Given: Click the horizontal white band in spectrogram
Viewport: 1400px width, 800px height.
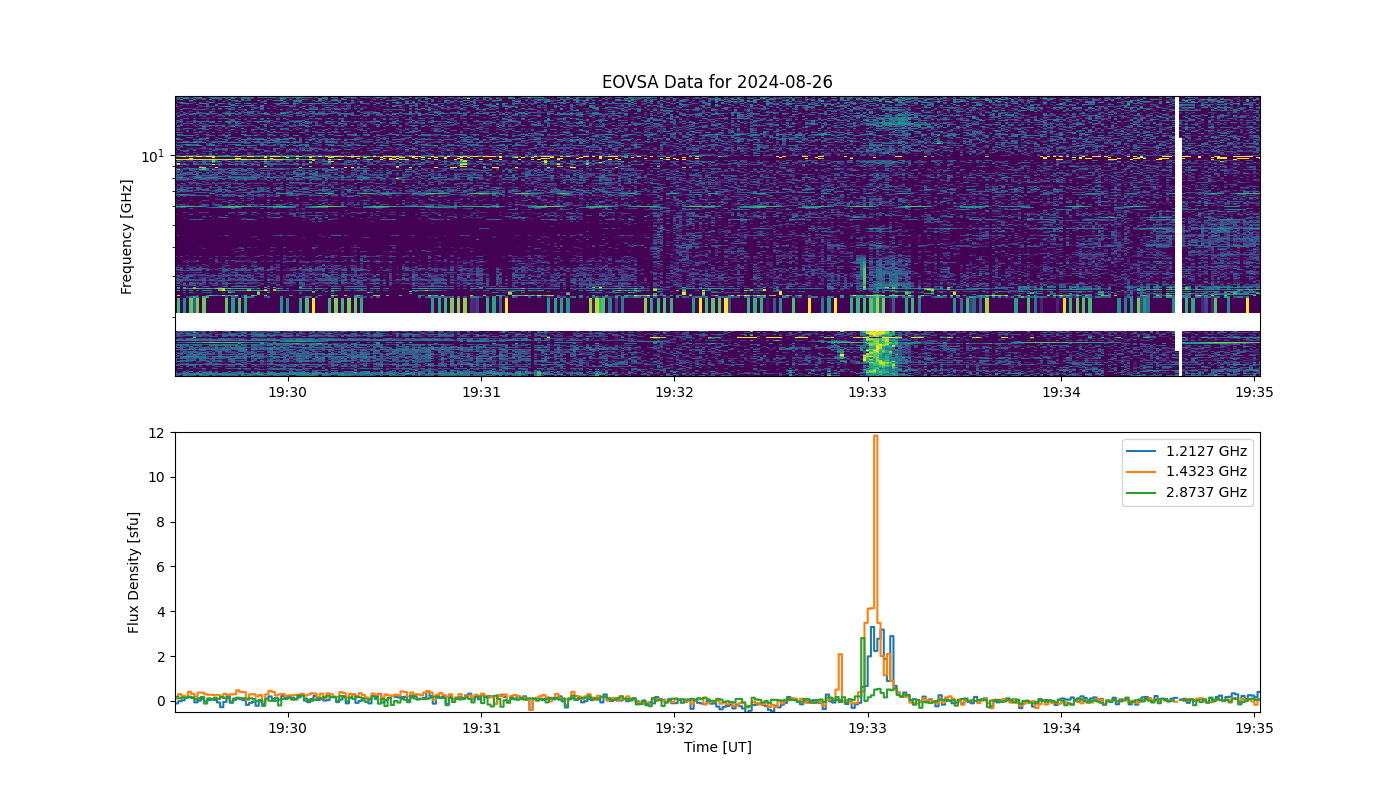Looking at the screenshot, I should (717, 322).
